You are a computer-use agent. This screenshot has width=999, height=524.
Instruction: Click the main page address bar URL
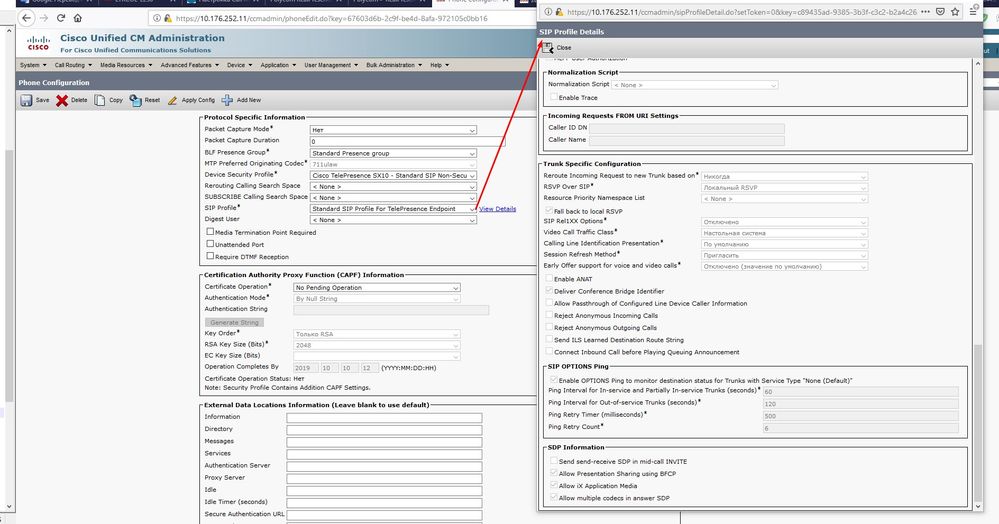(331, 18)
